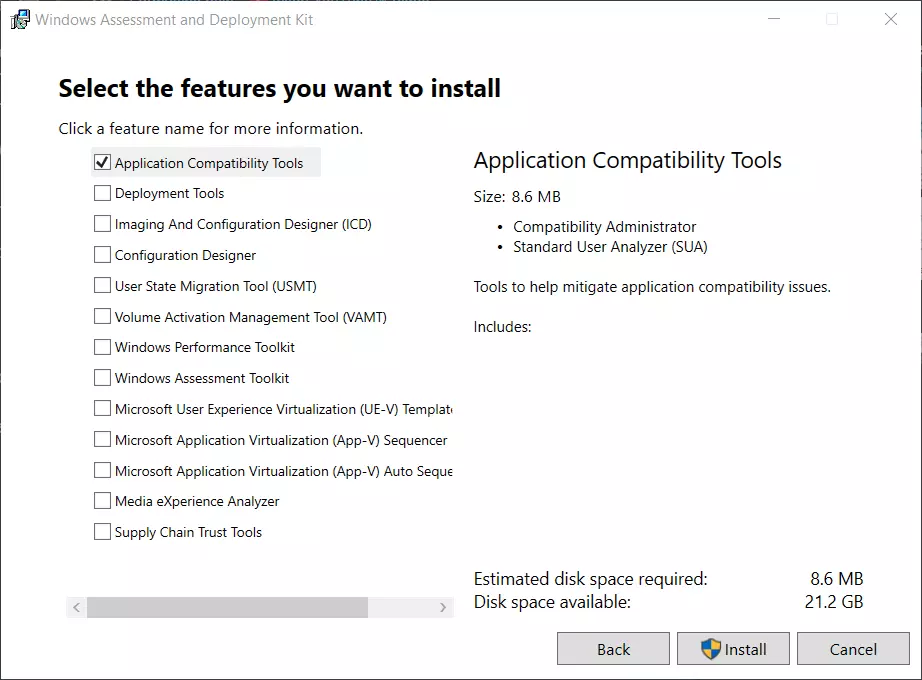Click Supply Chain Trust Tools label

tap(188, 532)
